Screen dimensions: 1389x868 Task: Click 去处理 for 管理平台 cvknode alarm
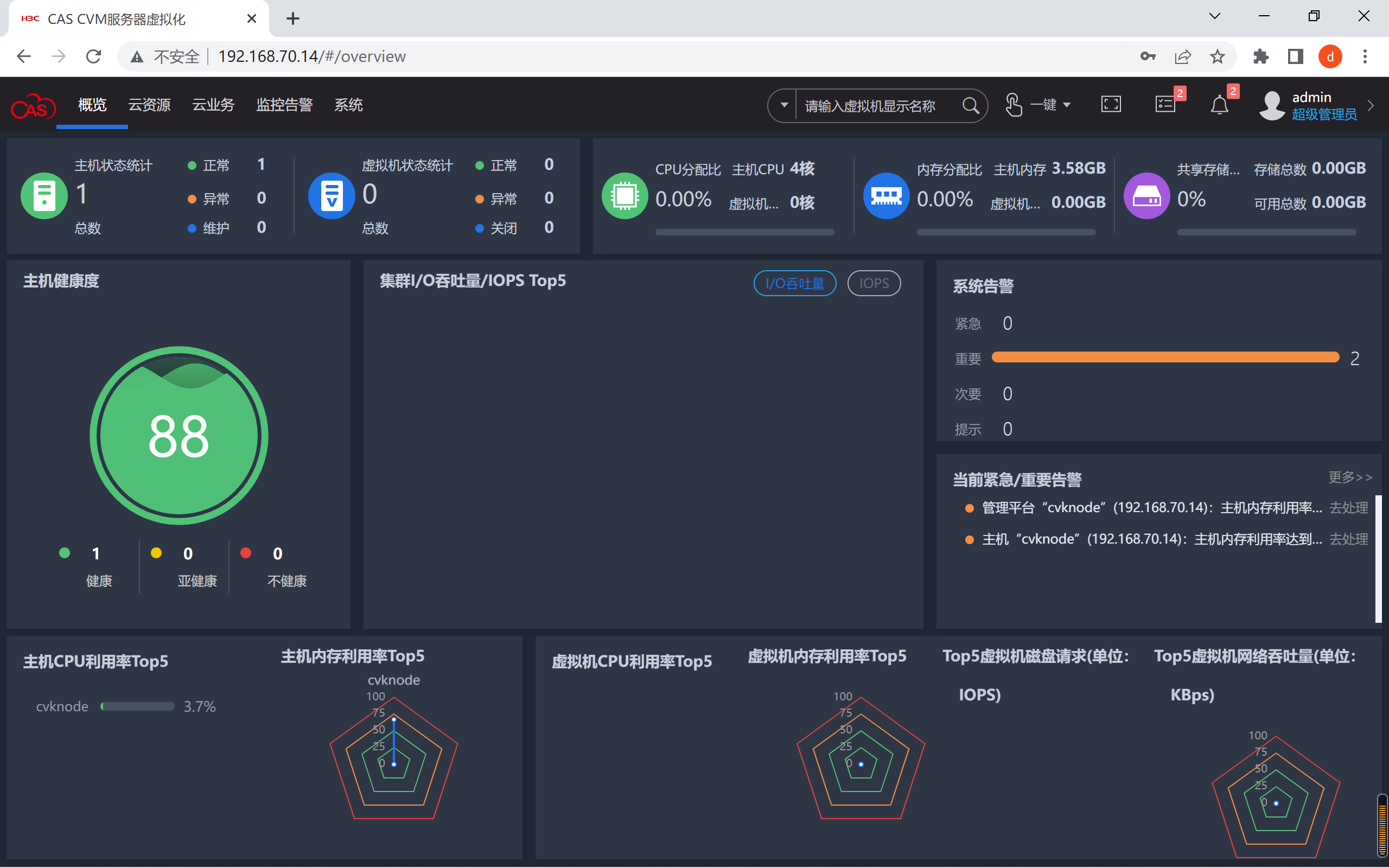click(1348, 507)
